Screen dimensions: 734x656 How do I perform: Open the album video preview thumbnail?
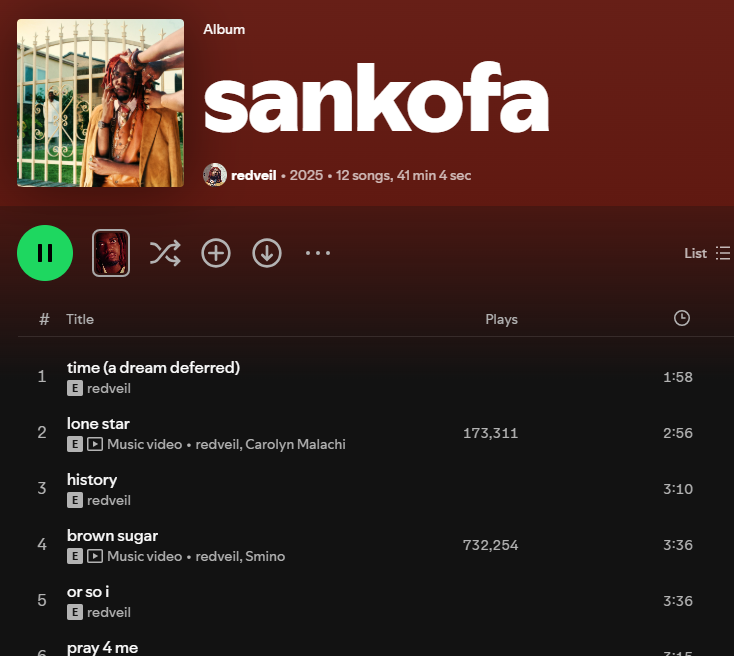click(111, 253)
